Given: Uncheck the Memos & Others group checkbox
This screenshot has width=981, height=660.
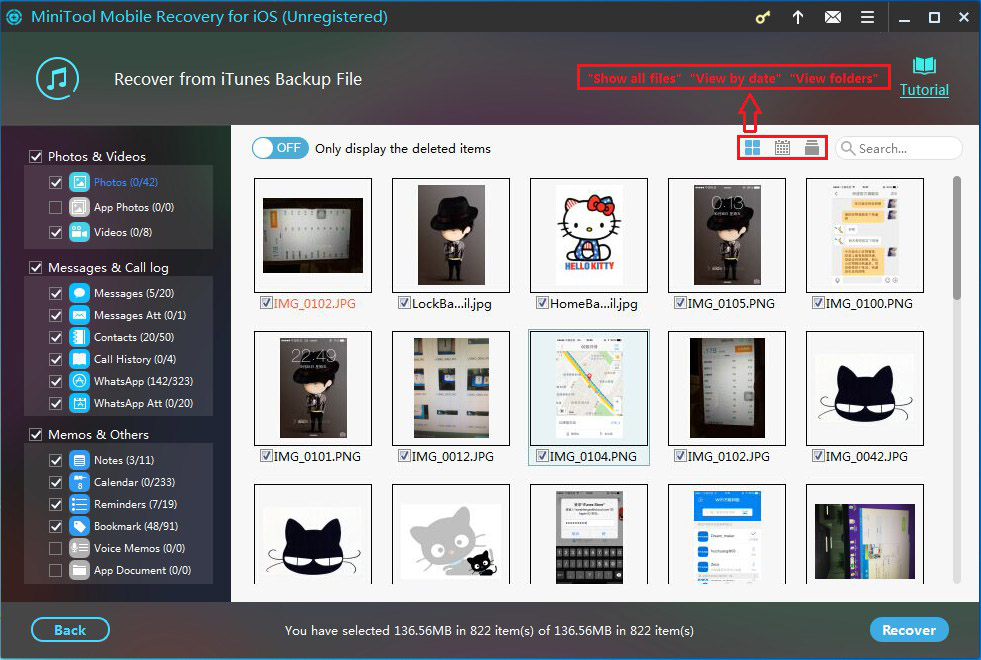Looking at the screenshot, I should [36, 434].
